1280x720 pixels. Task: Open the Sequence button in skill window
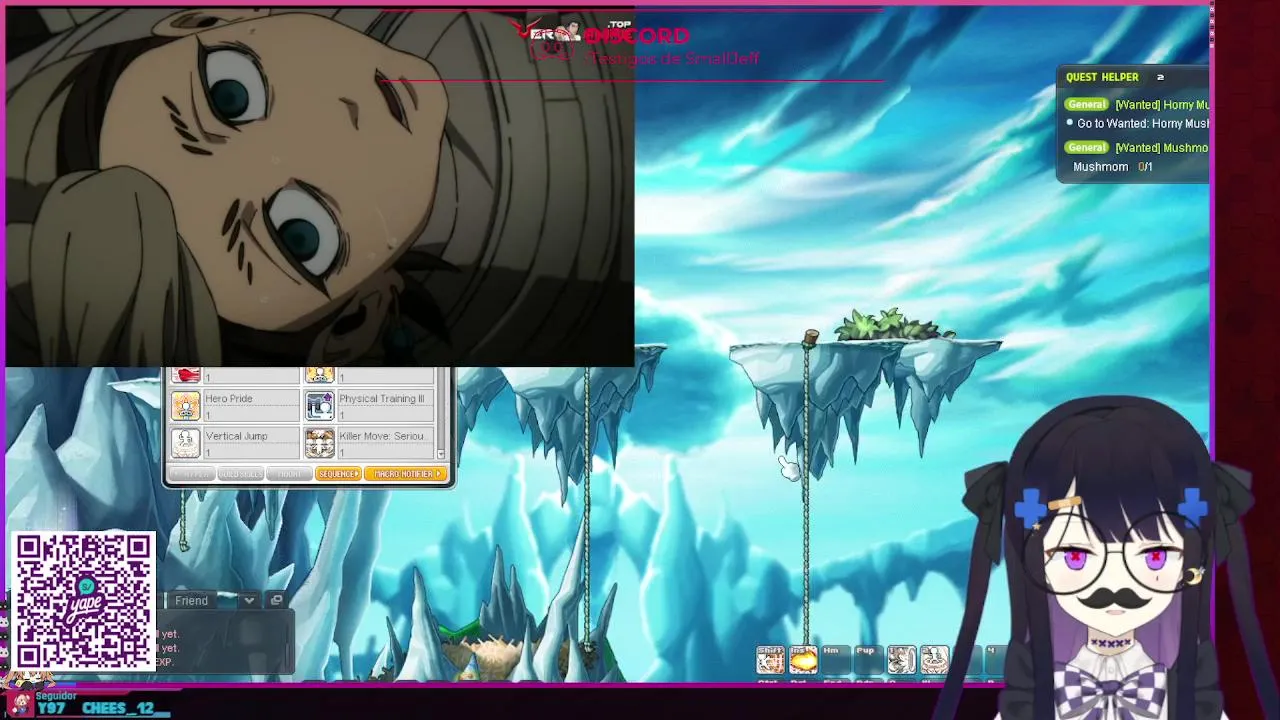tap(338, 474)
